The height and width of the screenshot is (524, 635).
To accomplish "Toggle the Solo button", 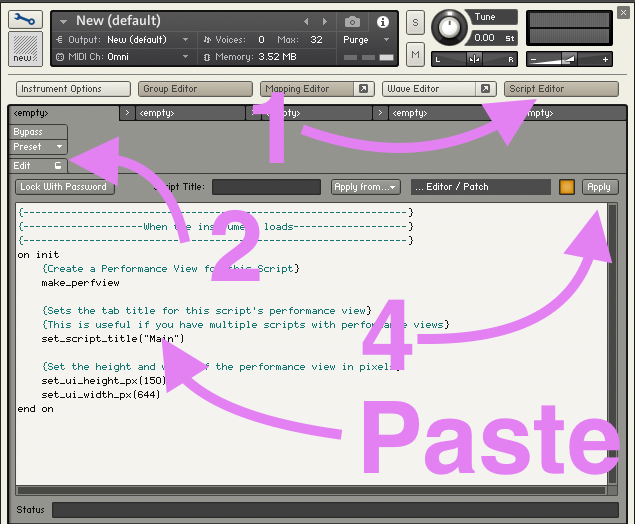I will (x=416, y=21).
